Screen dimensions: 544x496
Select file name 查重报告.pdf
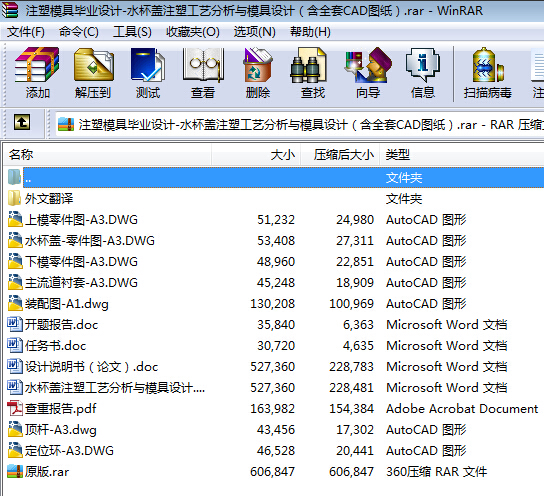[60, 409]
